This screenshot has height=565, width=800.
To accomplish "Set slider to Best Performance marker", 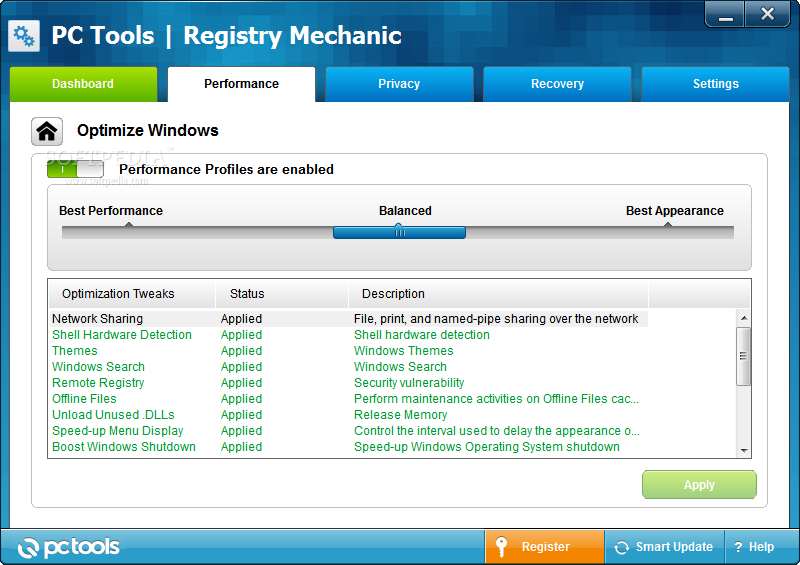I will [x=129, y=225].
